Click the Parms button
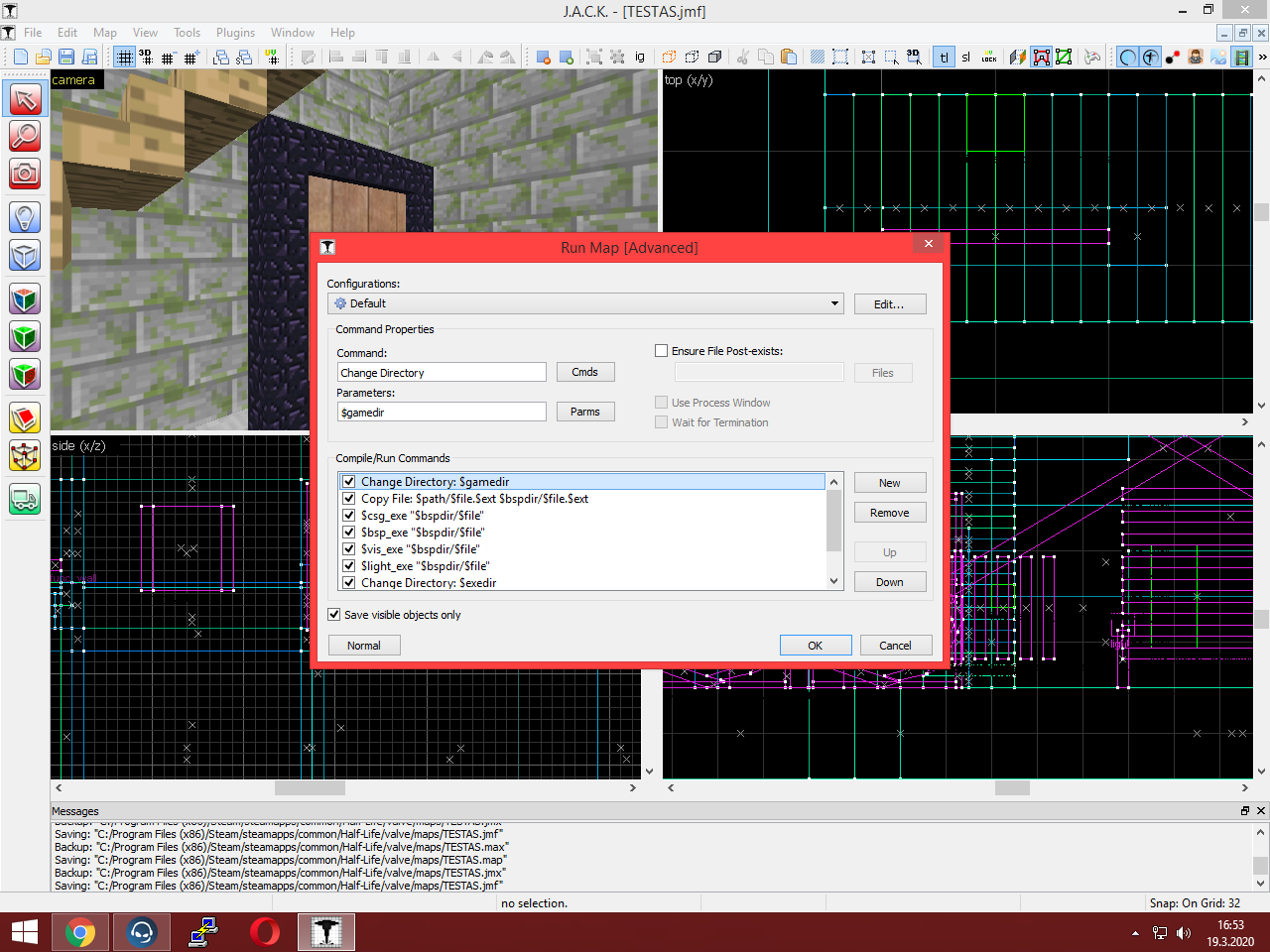This screenshot has width=1270, height=952. point(585,412)
